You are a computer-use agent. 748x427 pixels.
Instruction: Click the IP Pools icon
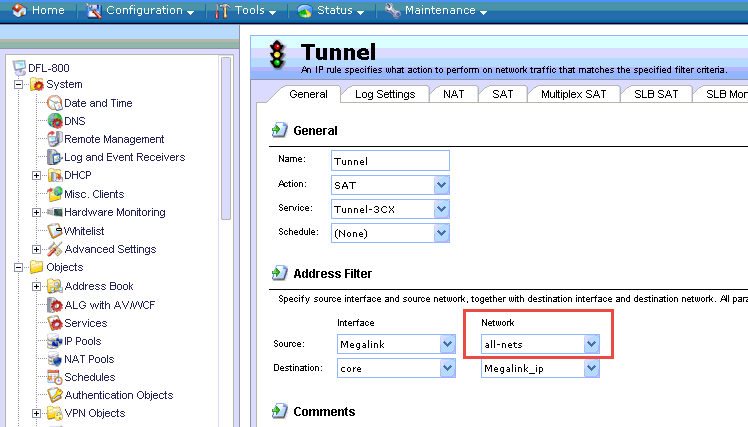point(55,341)
